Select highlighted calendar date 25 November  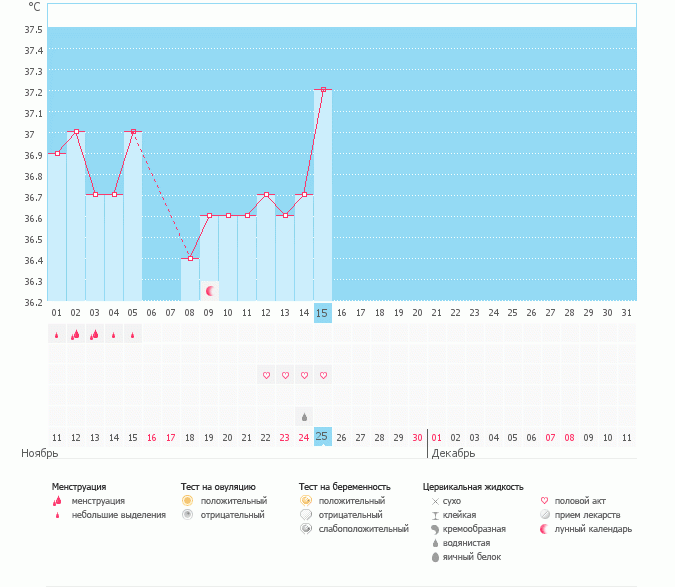[x=322, y=437]
